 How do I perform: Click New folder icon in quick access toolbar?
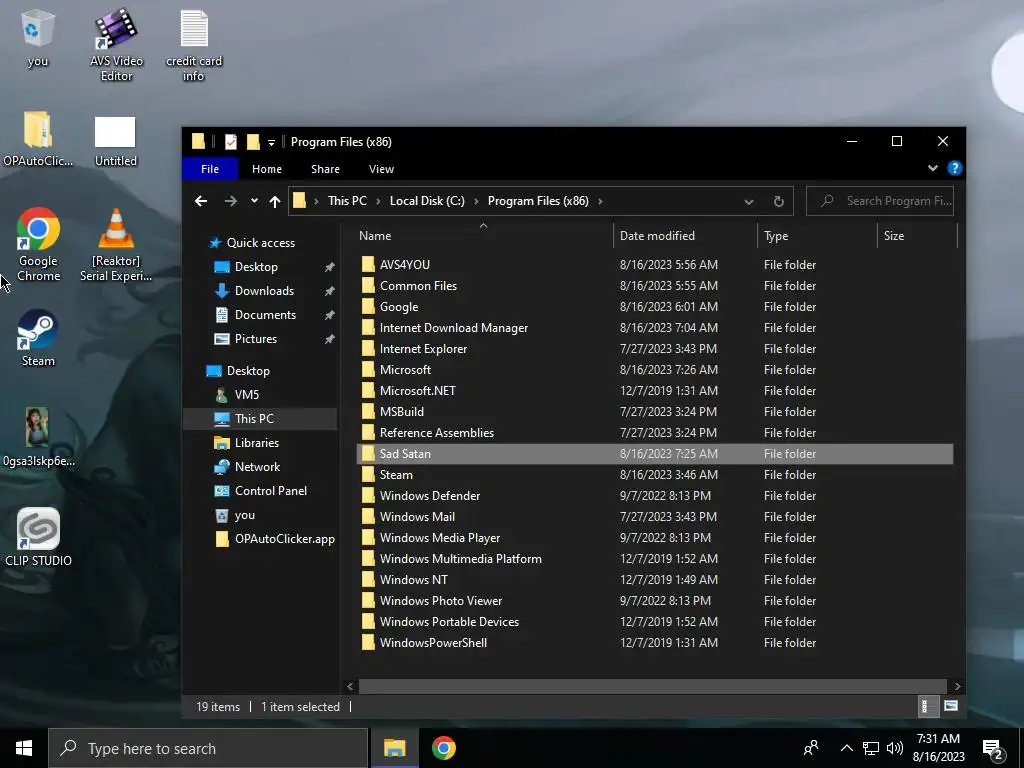pos(253,142)
